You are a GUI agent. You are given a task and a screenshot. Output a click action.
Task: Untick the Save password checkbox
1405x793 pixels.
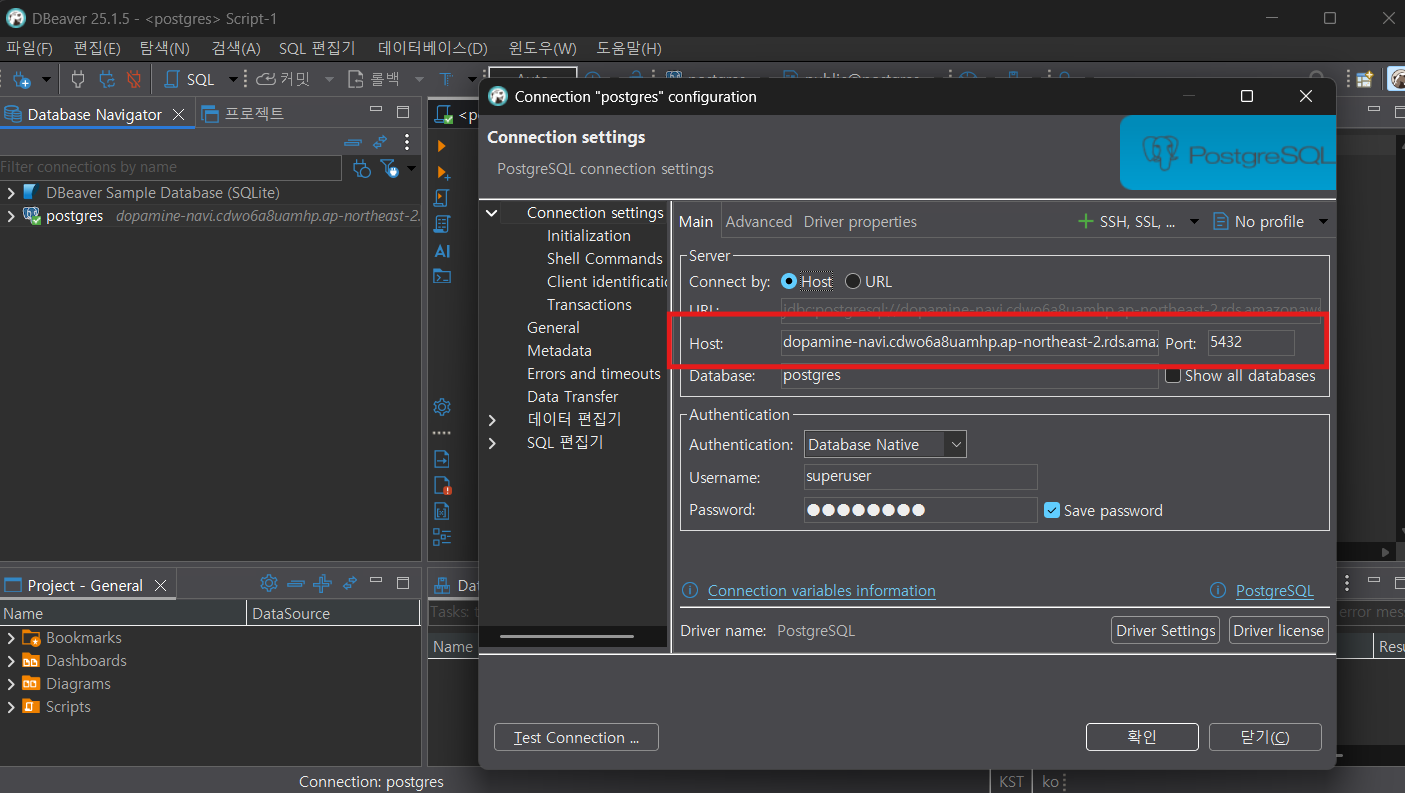click(1051, 510)
